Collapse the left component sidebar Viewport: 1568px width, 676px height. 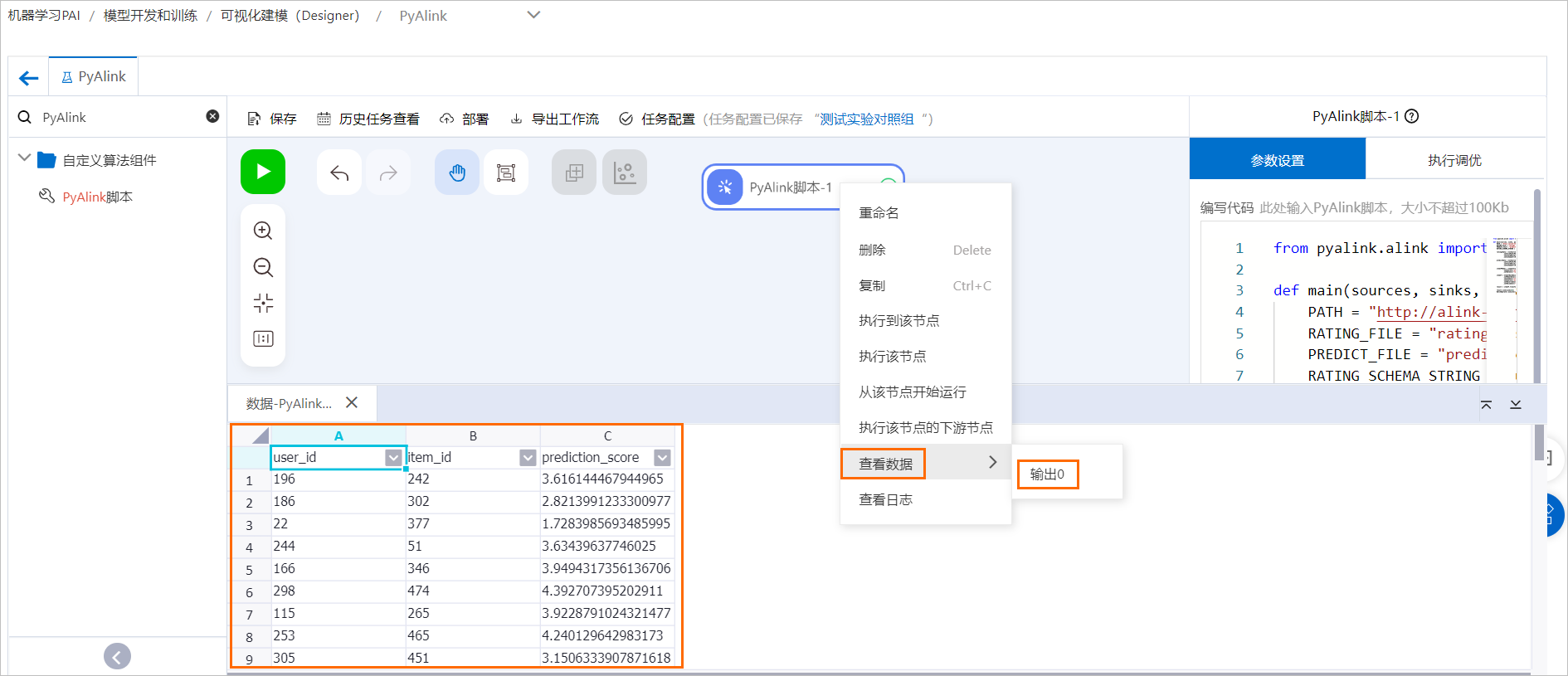point(117,657)
